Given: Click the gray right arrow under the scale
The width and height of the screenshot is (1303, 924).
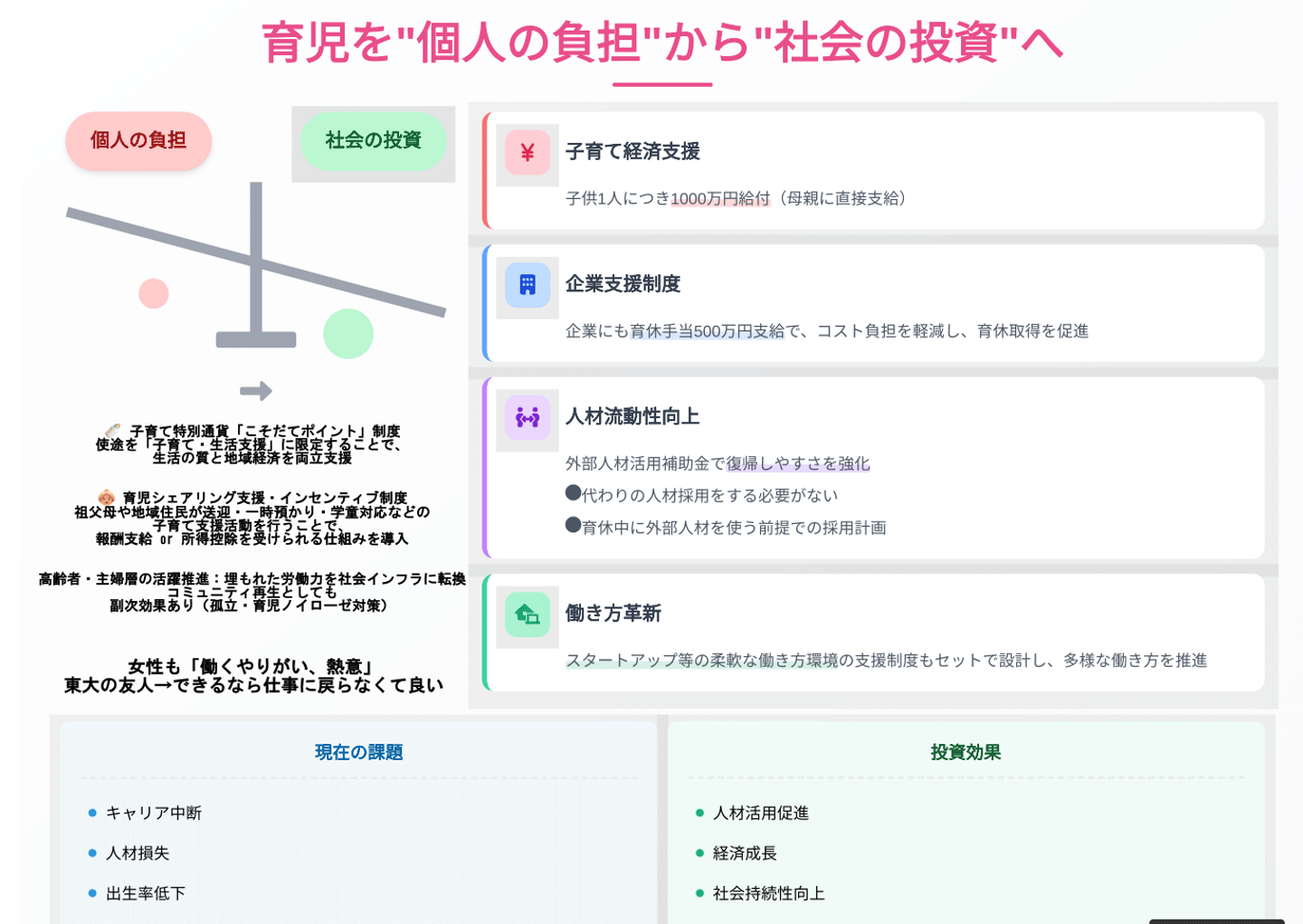Looking at the screenshot, I should [256, 391].
